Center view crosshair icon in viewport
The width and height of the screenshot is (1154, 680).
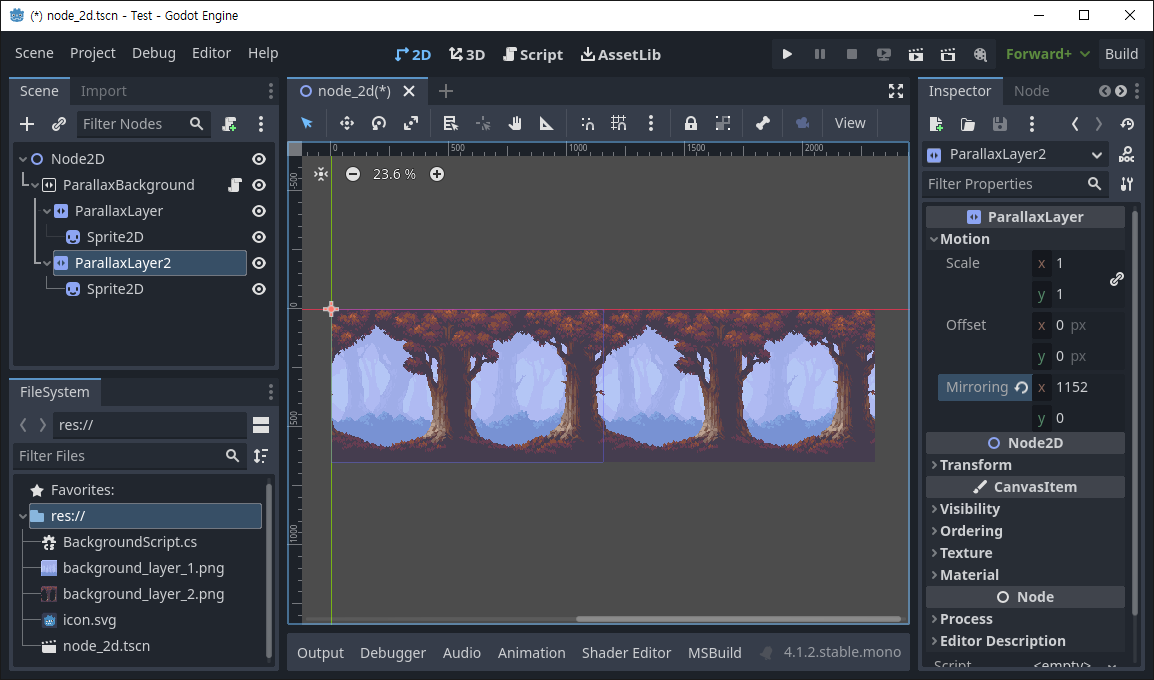click(x=321, y=174)
